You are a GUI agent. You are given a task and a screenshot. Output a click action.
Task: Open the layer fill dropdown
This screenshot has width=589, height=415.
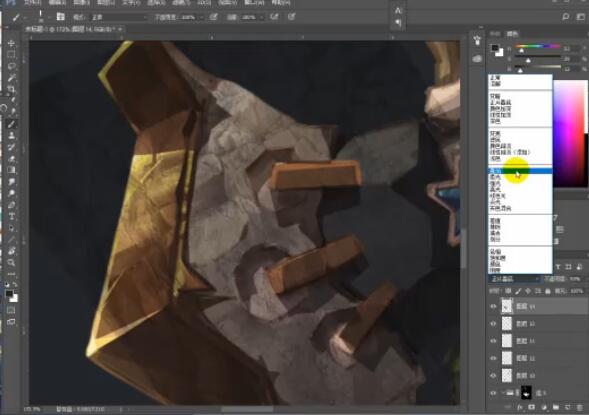tap(577, 291)
